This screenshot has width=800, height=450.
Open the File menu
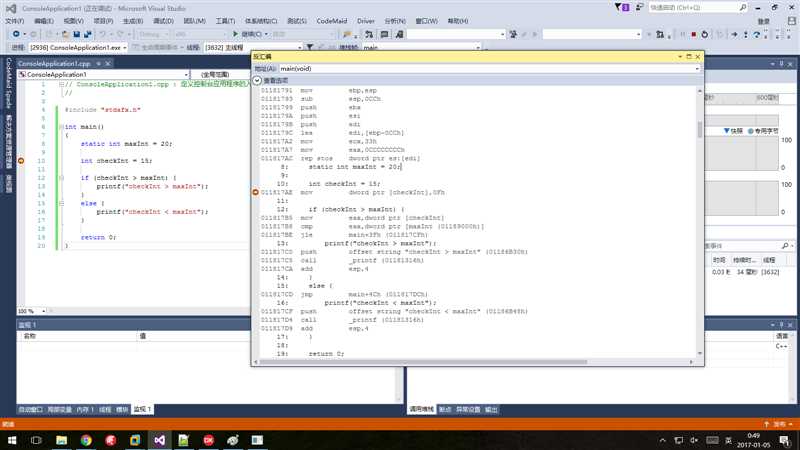tap(14, 21)
